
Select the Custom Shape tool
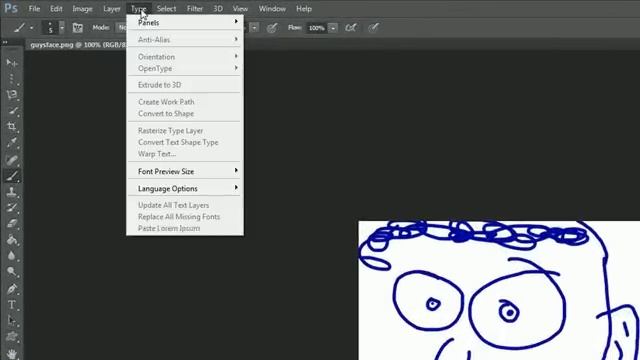click(12, 337)
